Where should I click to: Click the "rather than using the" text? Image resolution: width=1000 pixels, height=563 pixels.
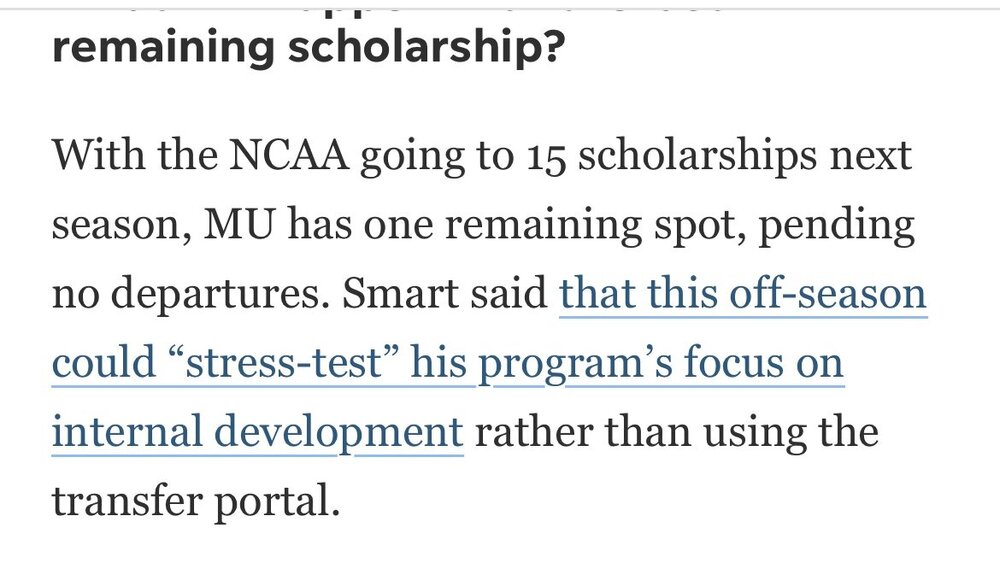[x=676, y=433]
